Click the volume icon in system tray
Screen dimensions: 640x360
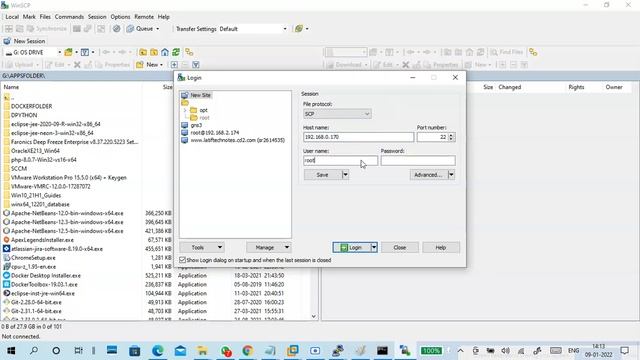505,351
